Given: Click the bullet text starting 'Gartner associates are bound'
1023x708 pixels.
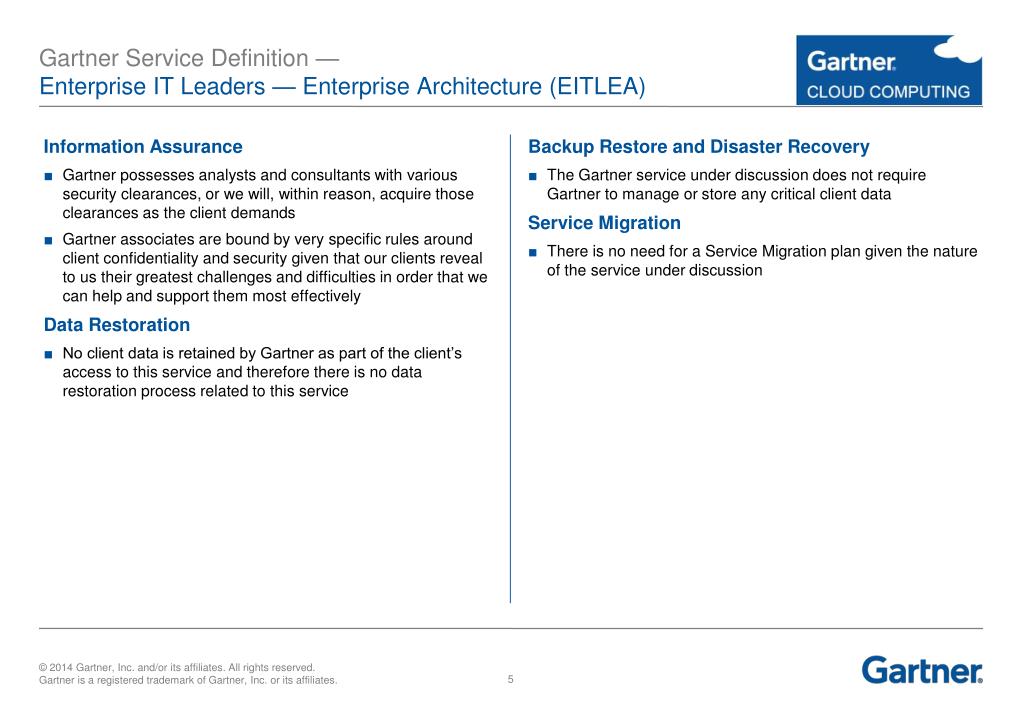Looking at the screenshot, I should coord(275,268).
